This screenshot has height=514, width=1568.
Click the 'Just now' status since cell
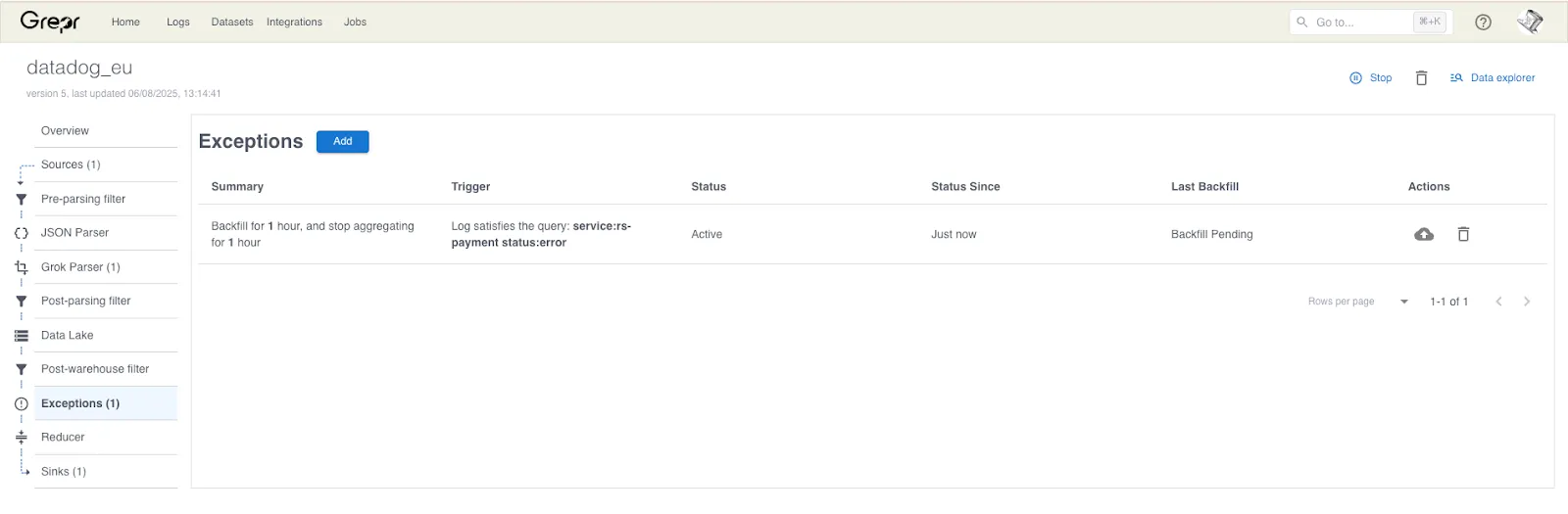pyautogui.click(x=954, y=234)
